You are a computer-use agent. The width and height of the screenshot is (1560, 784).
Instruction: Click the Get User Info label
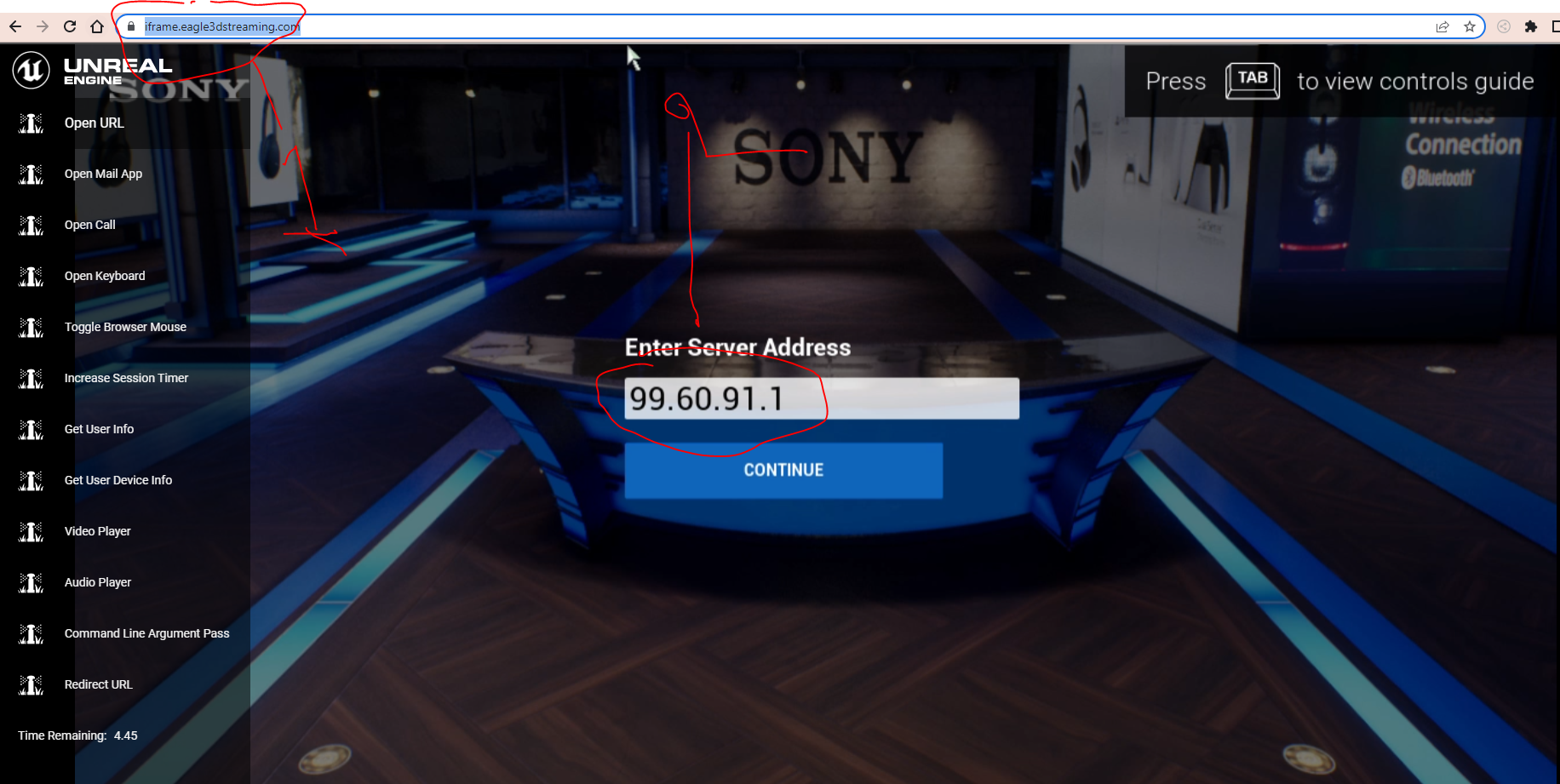coord(100,429)
